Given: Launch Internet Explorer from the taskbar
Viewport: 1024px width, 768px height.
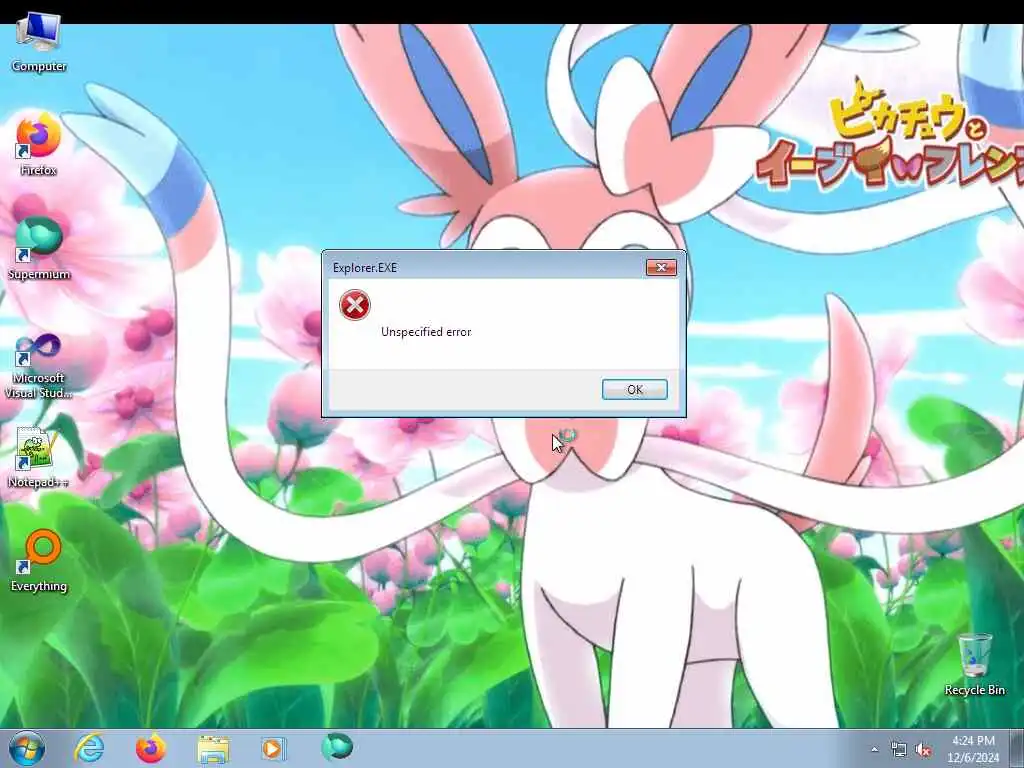Looking at the screenshot, I should point(89,748).
